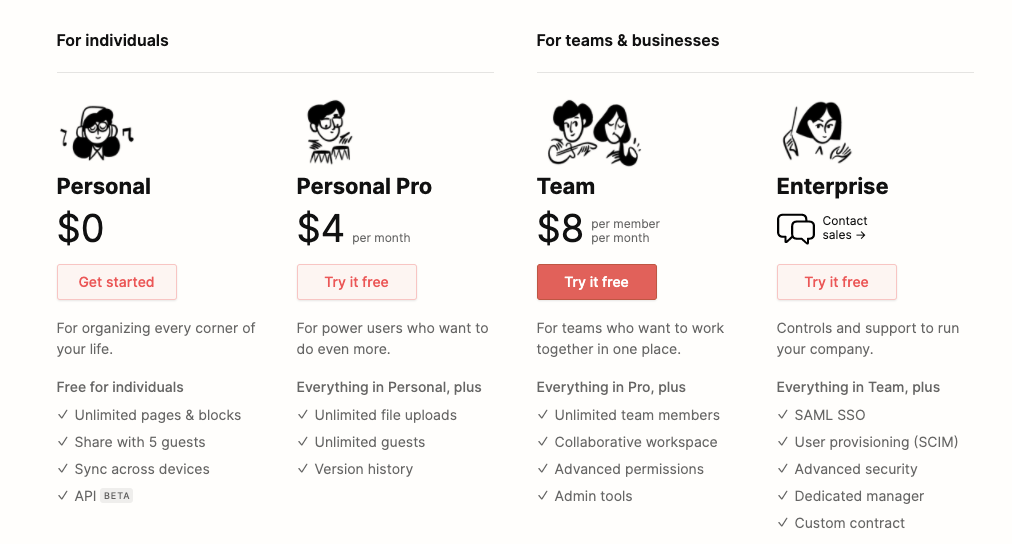Click the checkmark beside SAML SSO
Image resolution: width=1012 pixels, height=544 pixels.
click(783, 414)
